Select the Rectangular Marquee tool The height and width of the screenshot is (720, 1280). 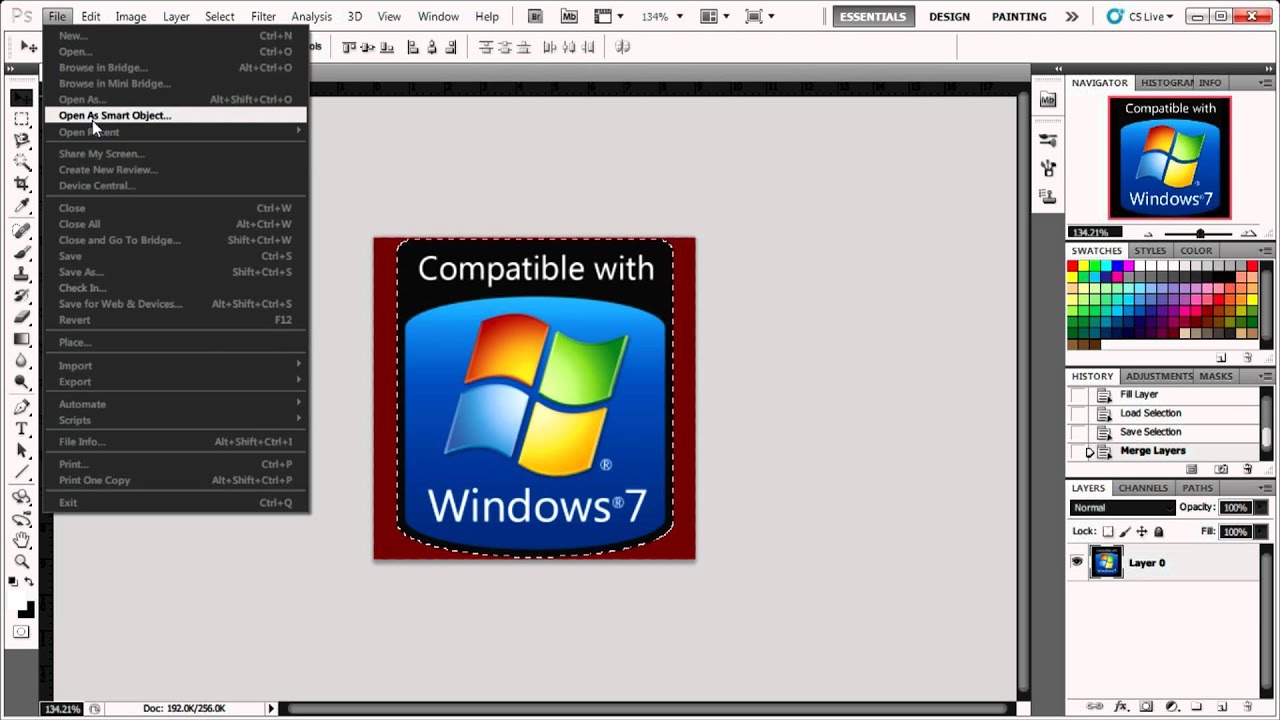pos(21,120)
